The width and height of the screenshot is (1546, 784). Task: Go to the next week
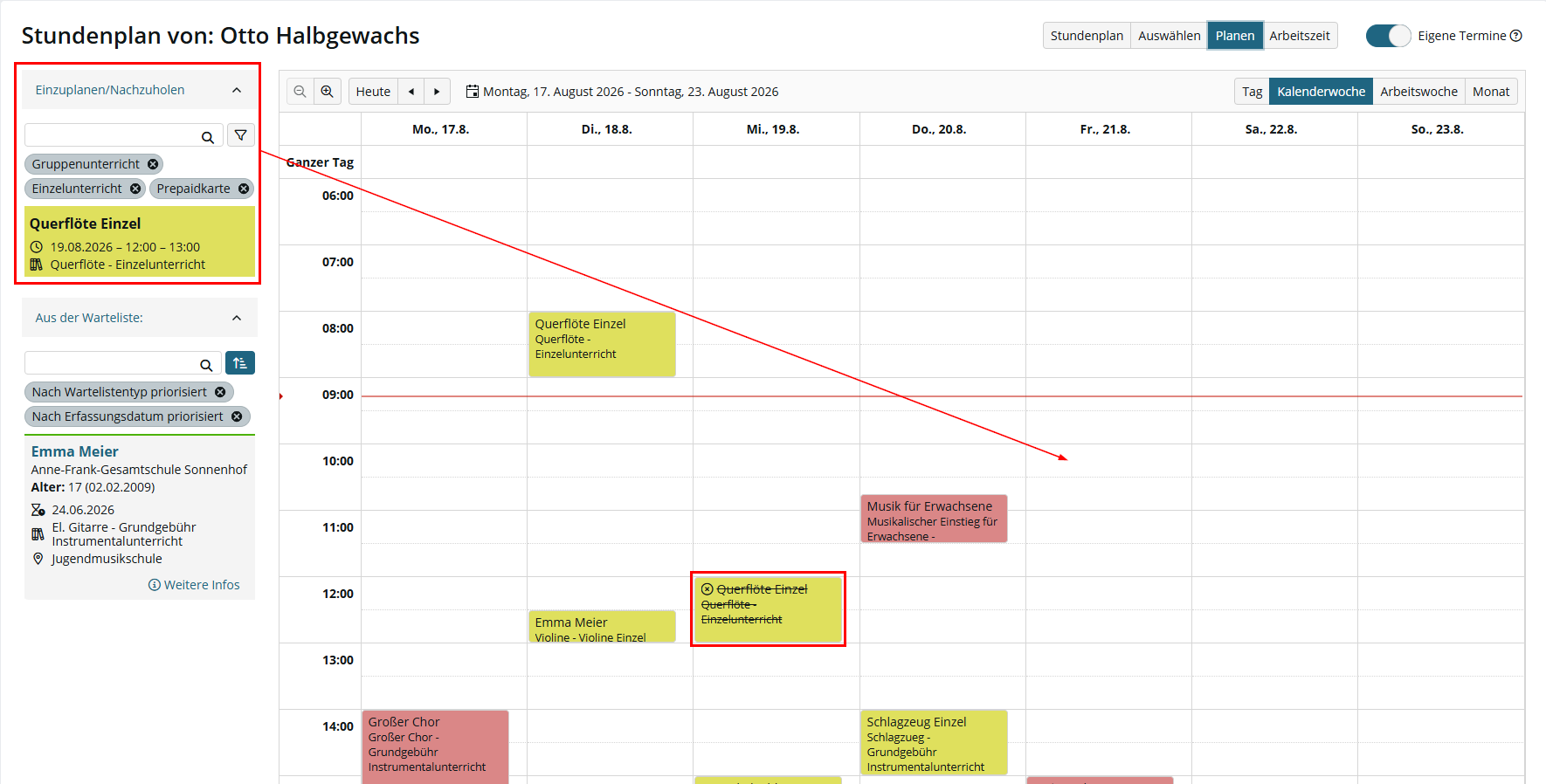pyautogui.click(x=437, y=92)
